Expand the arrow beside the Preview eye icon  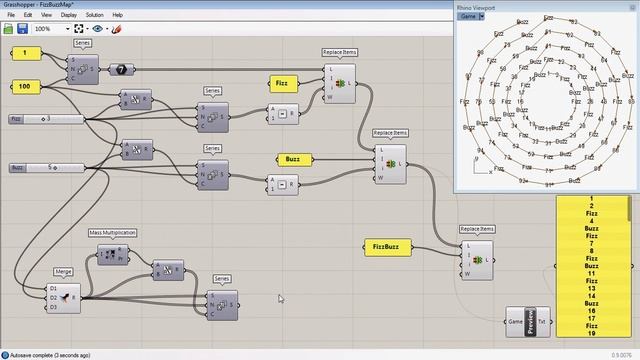point(107,29)
